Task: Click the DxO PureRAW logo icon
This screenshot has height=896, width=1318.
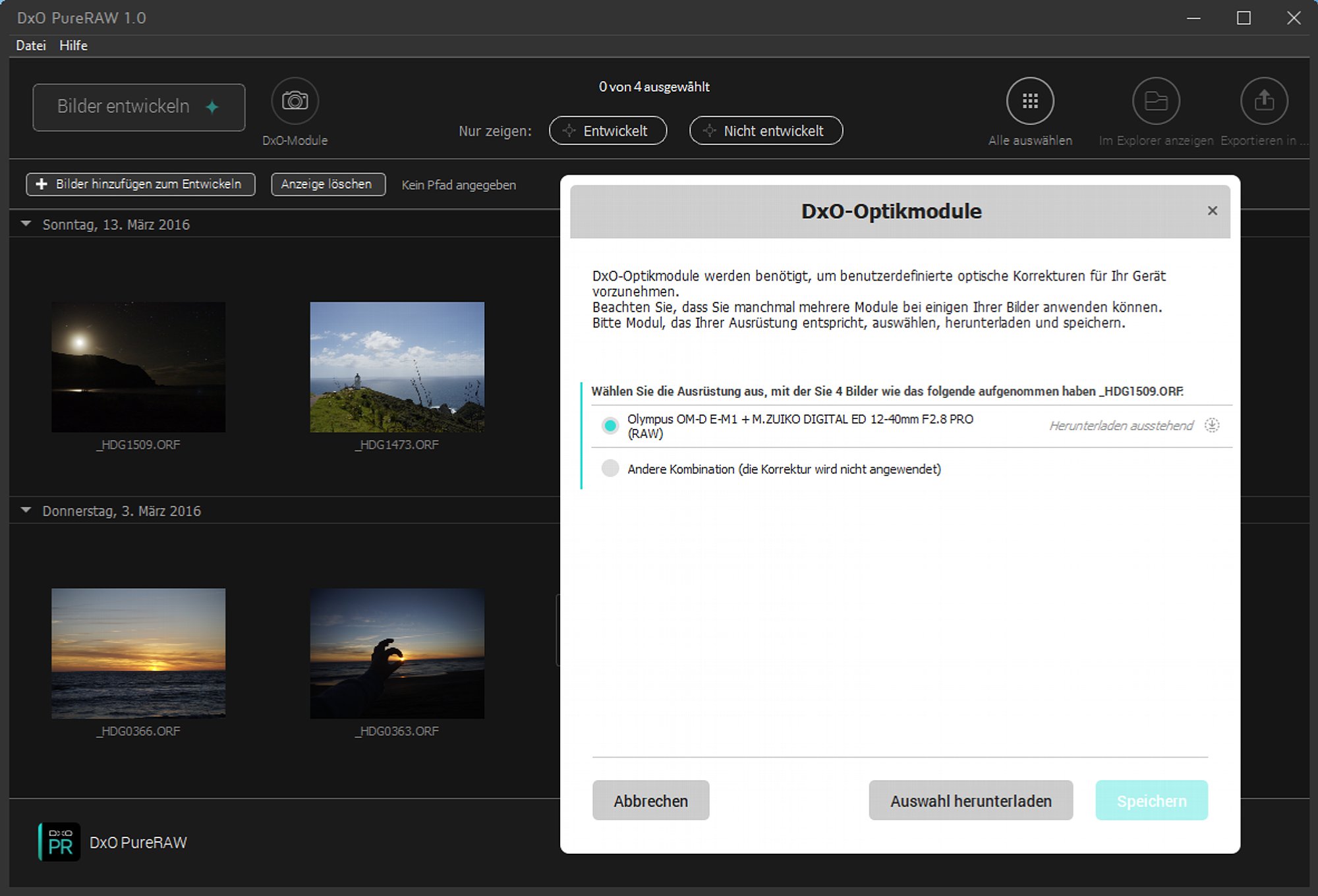Action: 59,842
